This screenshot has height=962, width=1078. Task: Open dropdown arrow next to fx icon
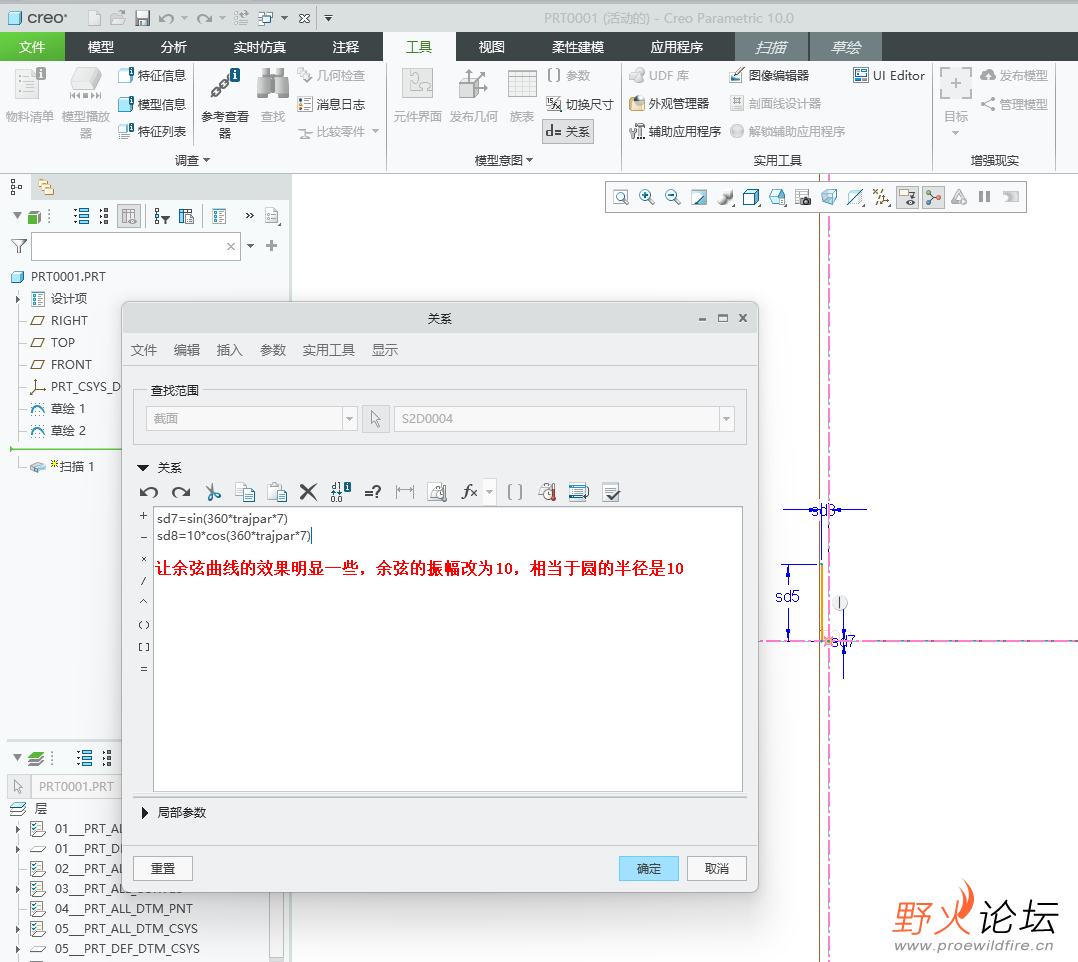(490, 492)
